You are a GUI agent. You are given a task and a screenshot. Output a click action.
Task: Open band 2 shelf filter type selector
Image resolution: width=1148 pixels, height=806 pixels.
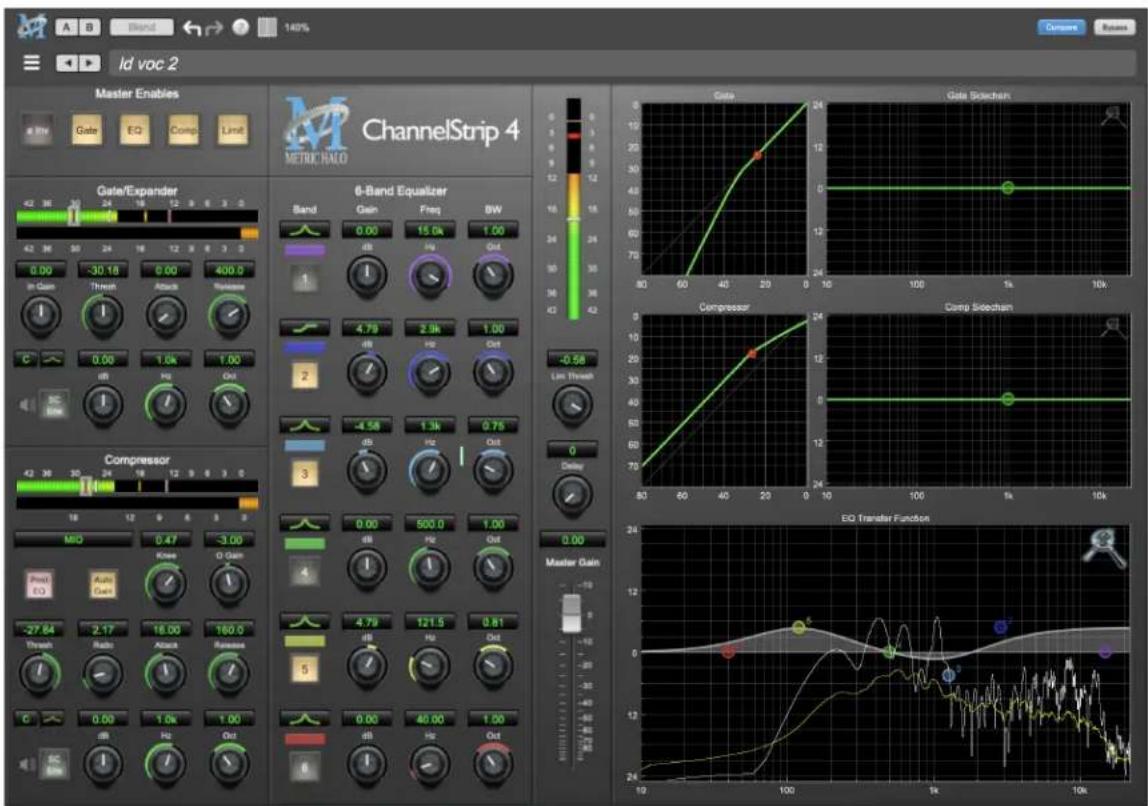pyautogui.click(x=305, y=328)
